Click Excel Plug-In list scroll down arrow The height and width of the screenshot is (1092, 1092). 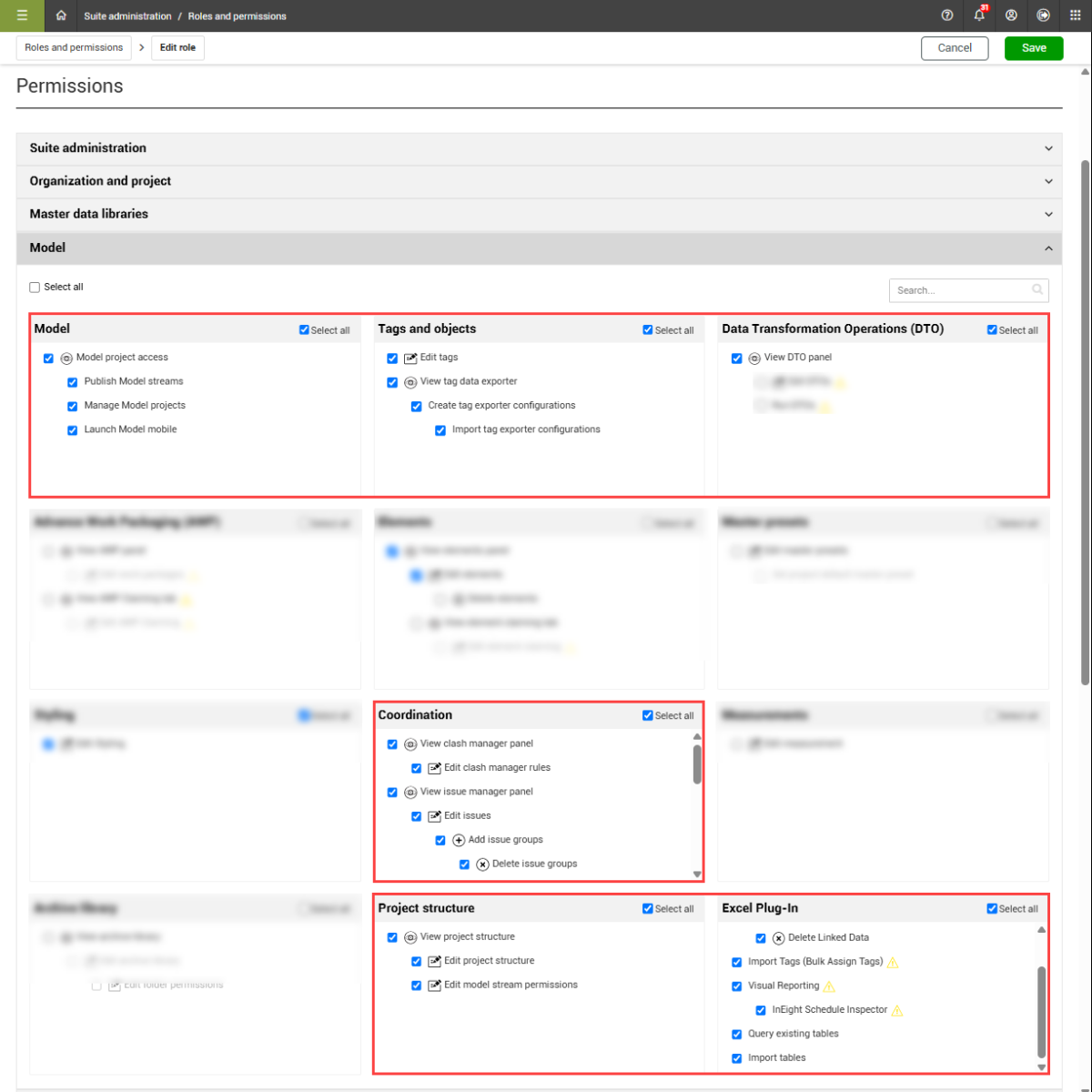1042,1067
